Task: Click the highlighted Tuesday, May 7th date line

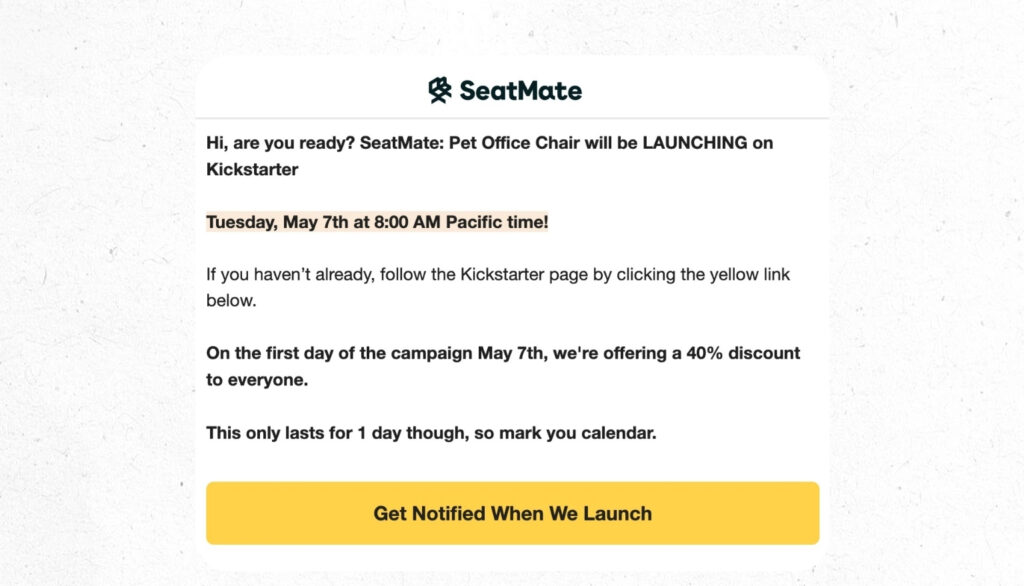Action: [x=377, y=222]
